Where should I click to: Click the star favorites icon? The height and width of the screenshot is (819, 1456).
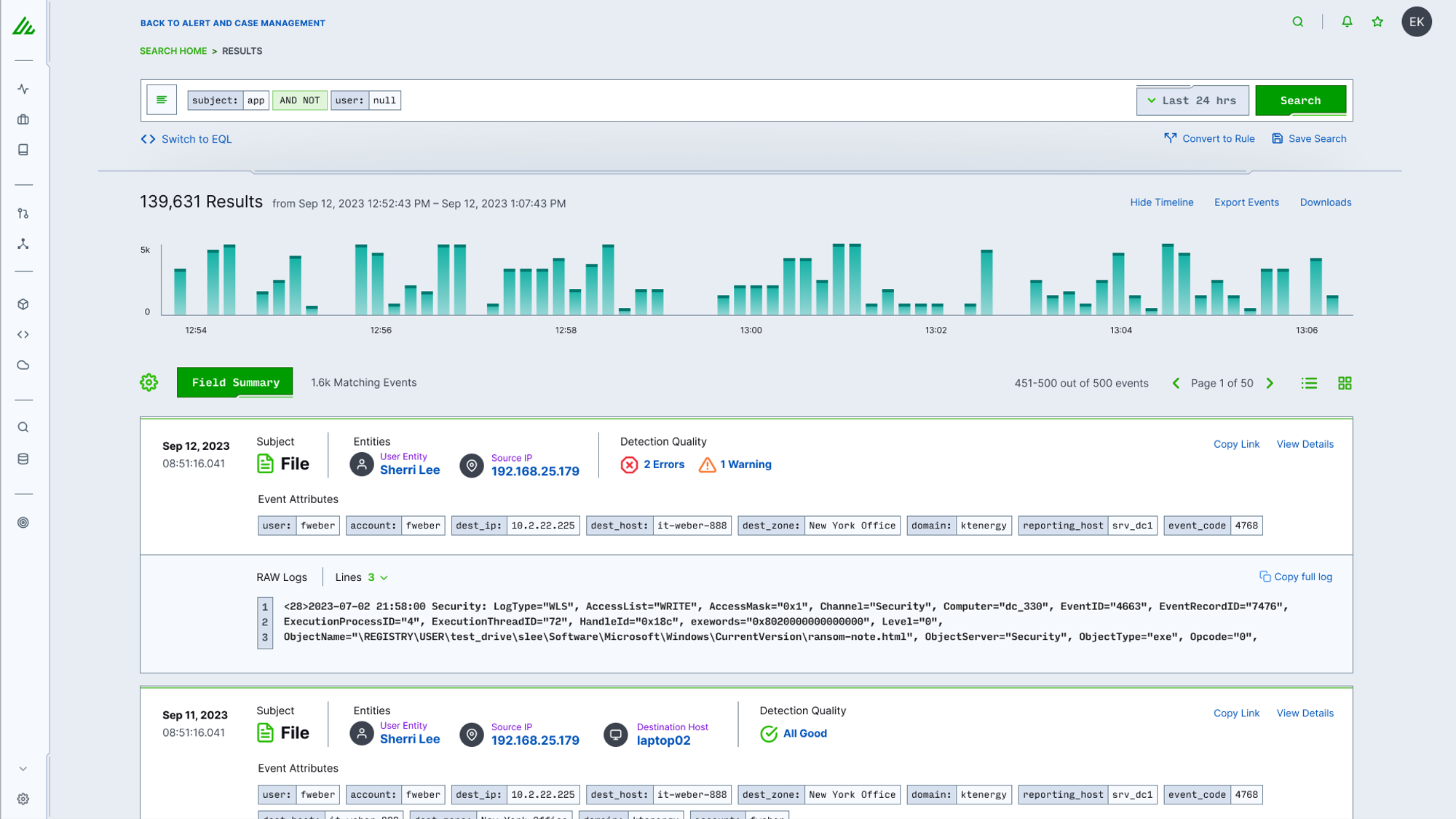1377,22
